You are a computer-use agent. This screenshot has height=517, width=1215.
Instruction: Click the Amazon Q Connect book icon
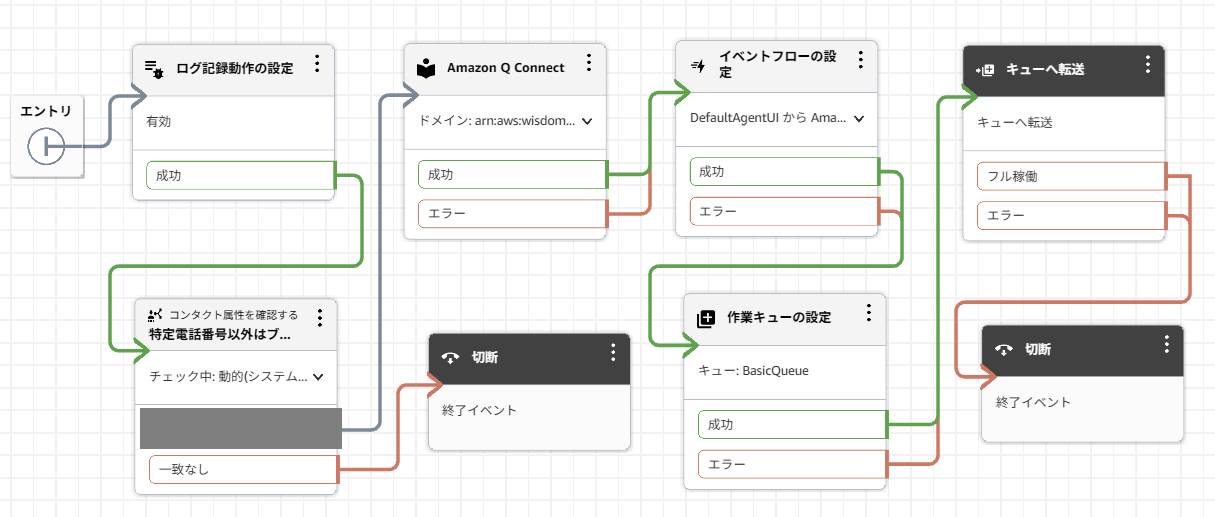426,68
